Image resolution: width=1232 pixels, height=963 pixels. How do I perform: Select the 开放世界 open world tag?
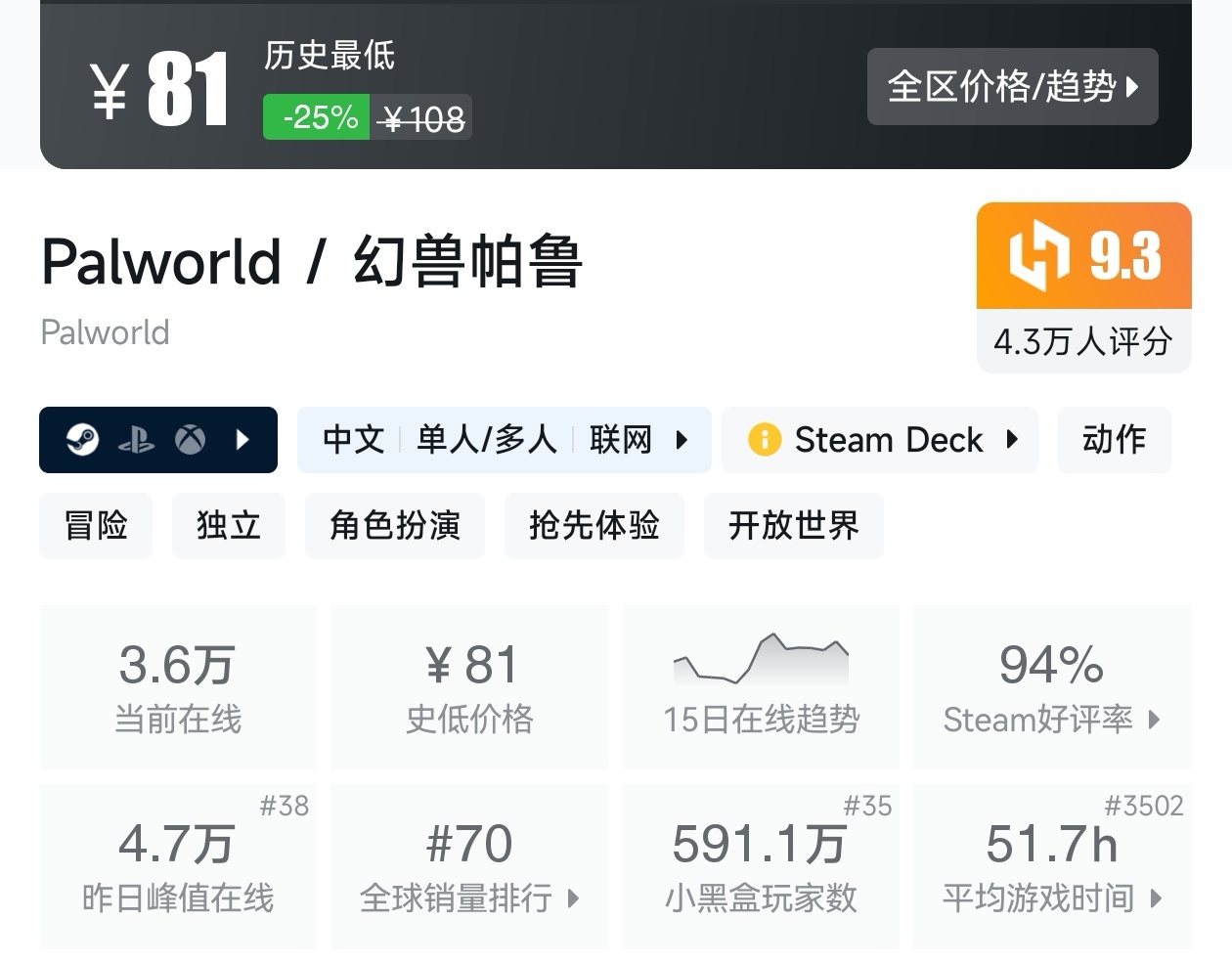794,526
